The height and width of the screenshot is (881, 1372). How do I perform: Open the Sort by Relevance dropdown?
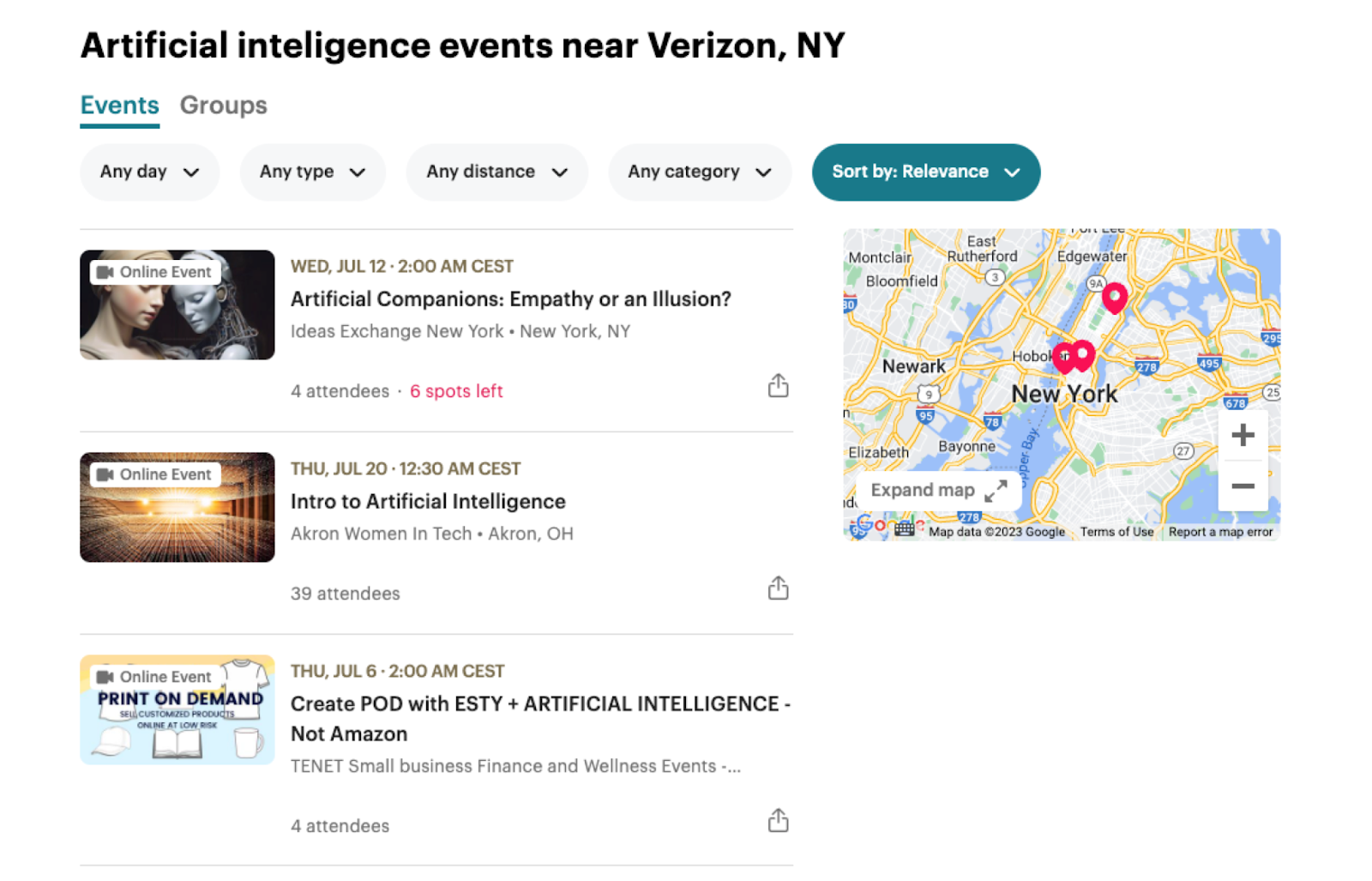pyautogui.click(x=925, y=172)
